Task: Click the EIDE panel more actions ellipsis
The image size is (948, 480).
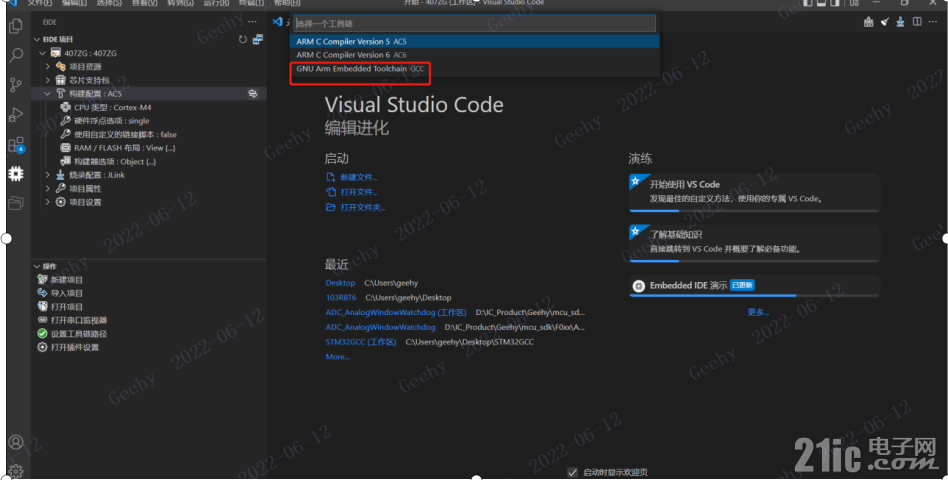Action: click(x=252, y=22)
